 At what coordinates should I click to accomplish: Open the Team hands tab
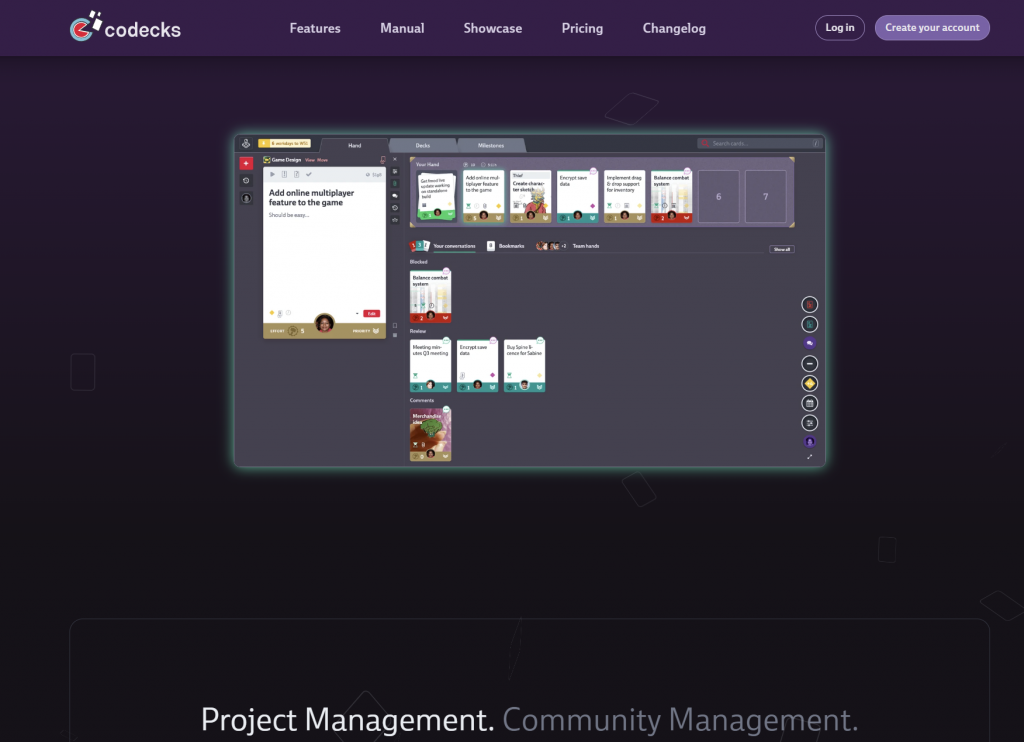(568, 246)
